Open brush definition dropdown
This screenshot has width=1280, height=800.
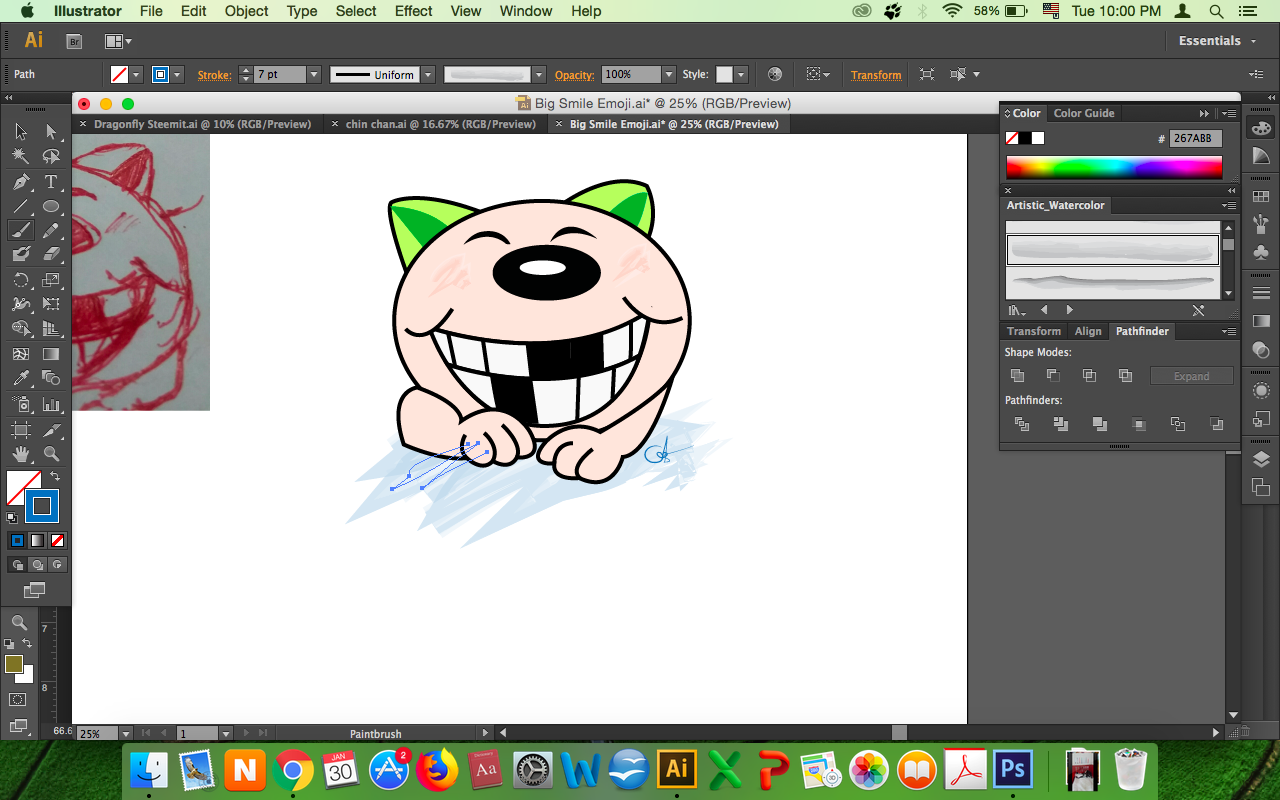coord(539,74)
